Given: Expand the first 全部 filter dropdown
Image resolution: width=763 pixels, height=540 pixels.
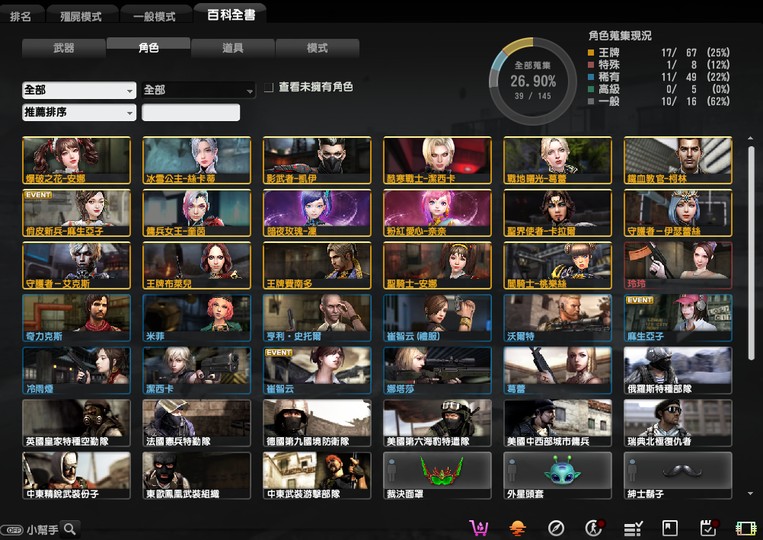Looking at the screenshot, I should [78, 90].
